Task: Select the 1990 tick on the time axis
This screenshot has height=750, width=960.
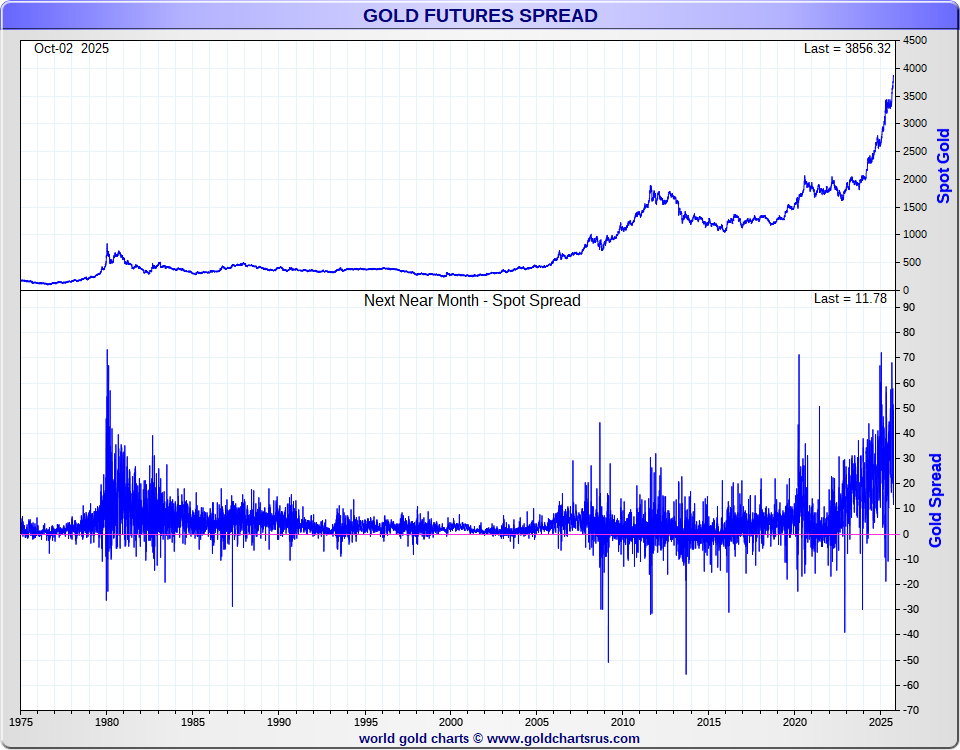Action: pos(279,721)
